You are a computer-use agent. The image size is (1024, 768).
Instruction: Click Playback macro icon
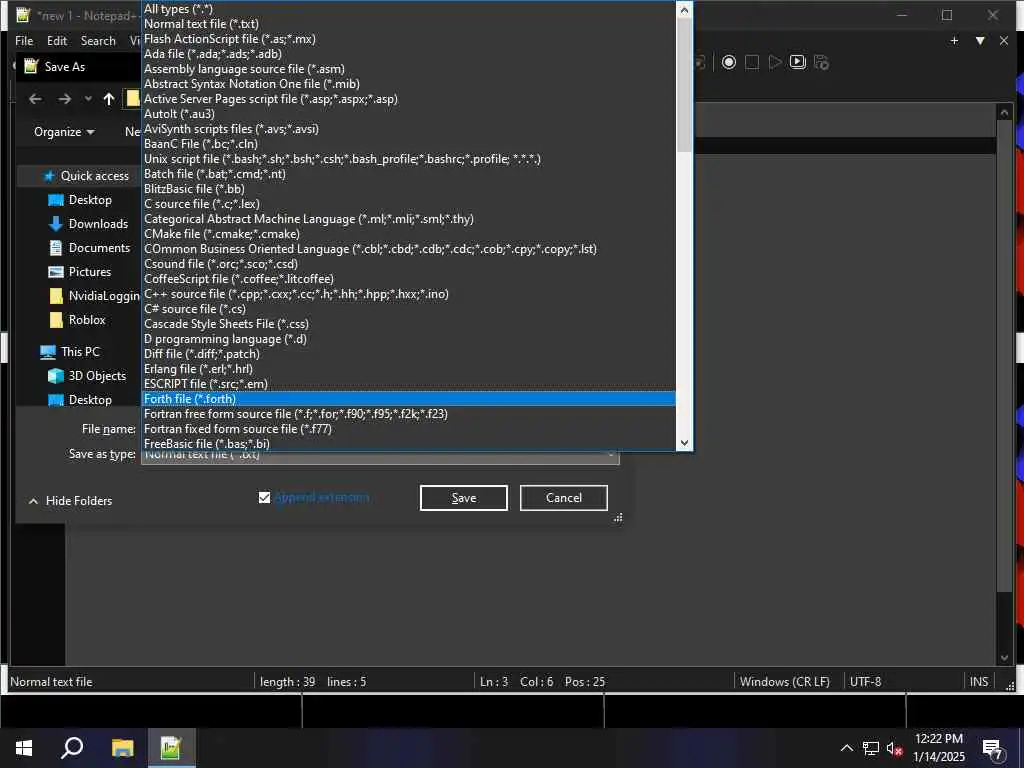point(775,63)
